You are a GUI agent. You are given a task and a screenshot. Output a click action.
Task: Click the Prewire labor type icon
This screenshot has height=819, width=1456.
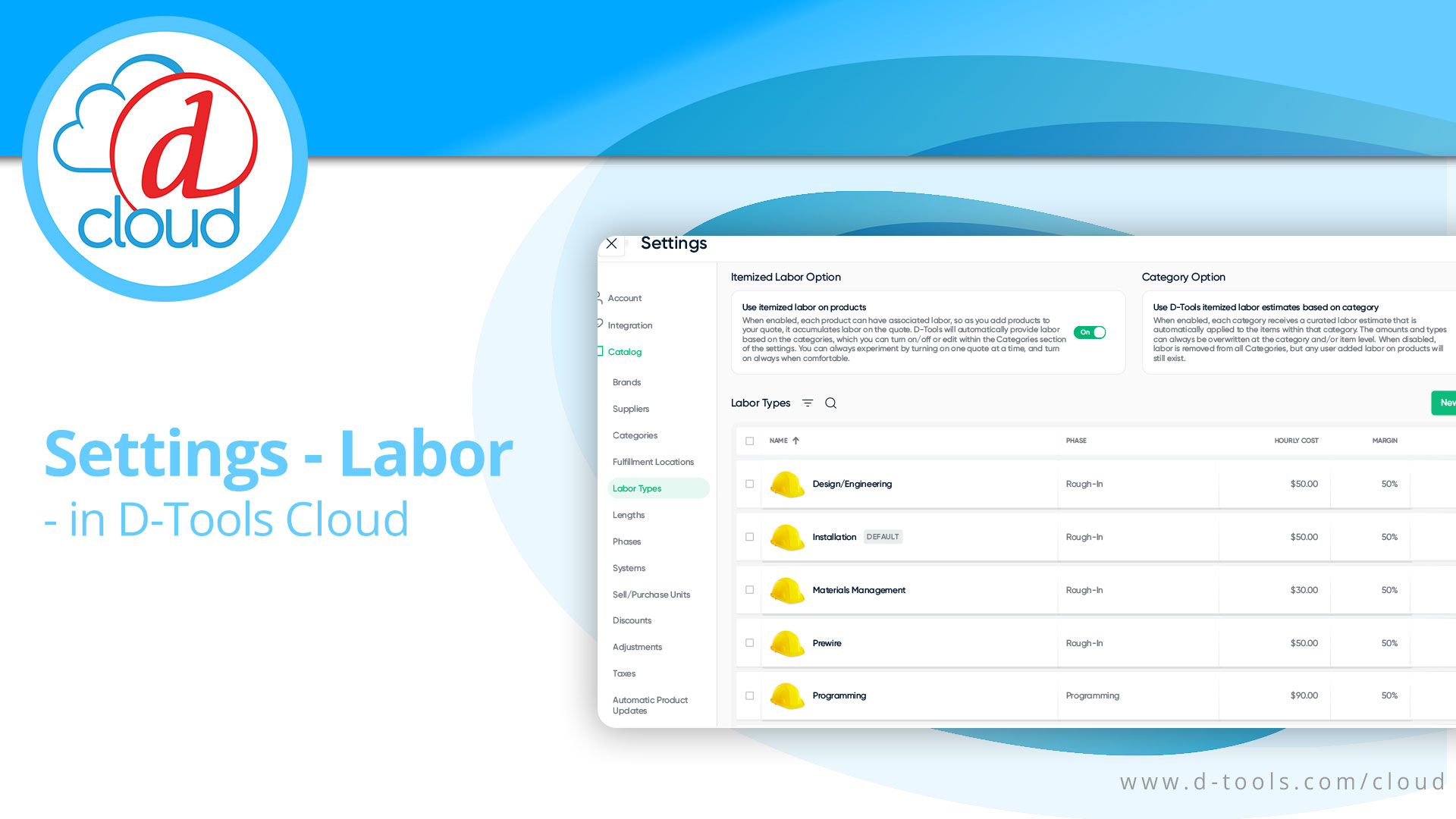pos(787,642)
